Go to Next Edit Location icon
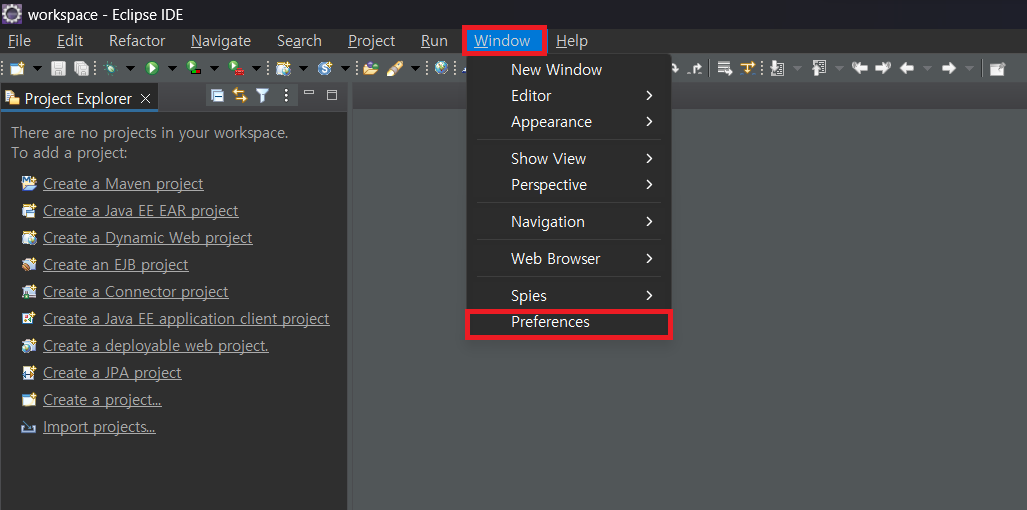Image resolution: width=1027 pixels, height=510 pixels. [883, 68]
